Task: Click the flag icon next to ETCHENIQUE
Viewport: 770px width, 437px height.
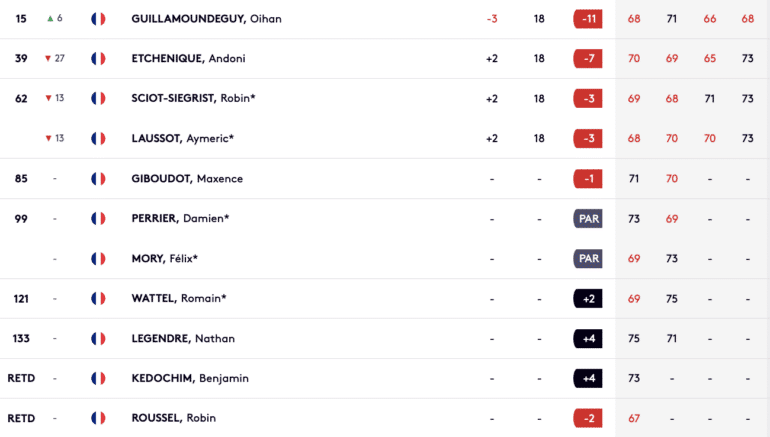Action: (x=98, y=58)
